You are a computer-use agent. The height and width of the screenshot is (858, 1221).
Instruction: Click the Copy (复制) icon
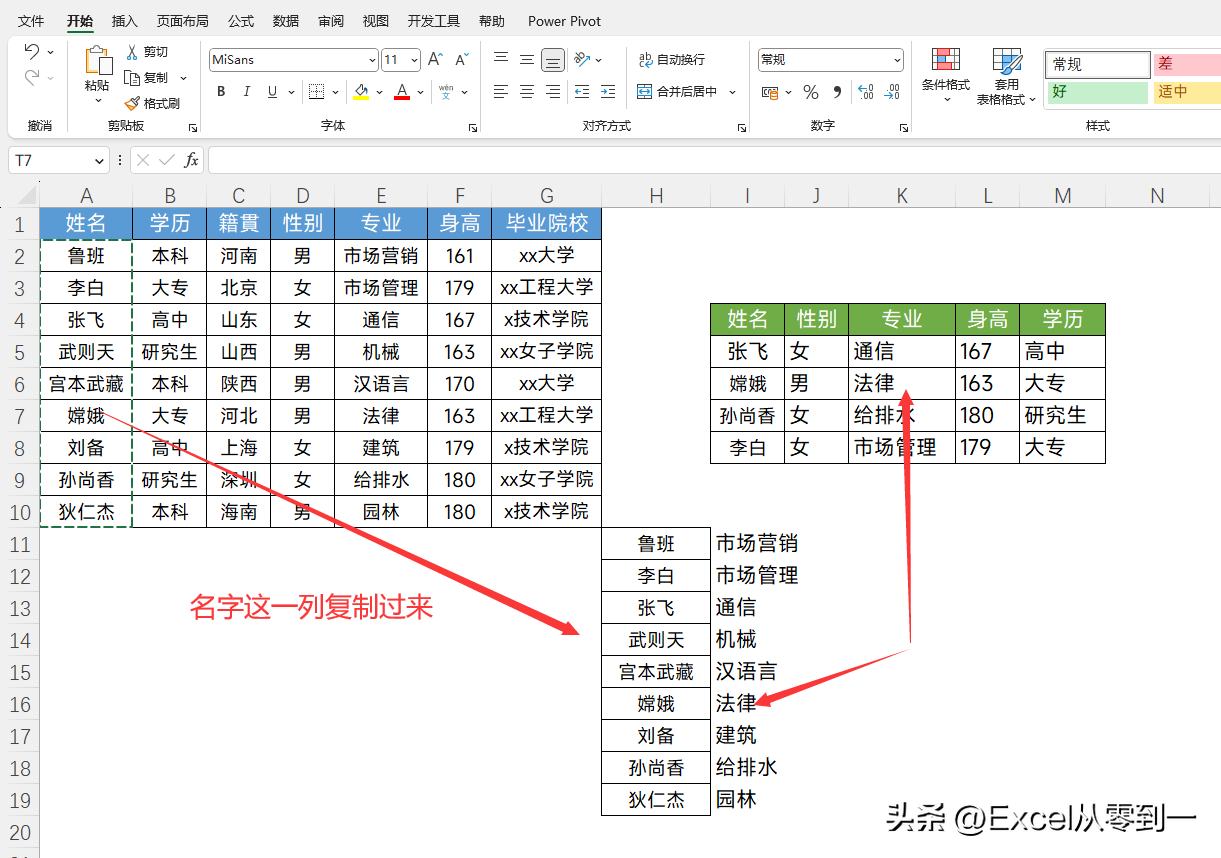132,77
